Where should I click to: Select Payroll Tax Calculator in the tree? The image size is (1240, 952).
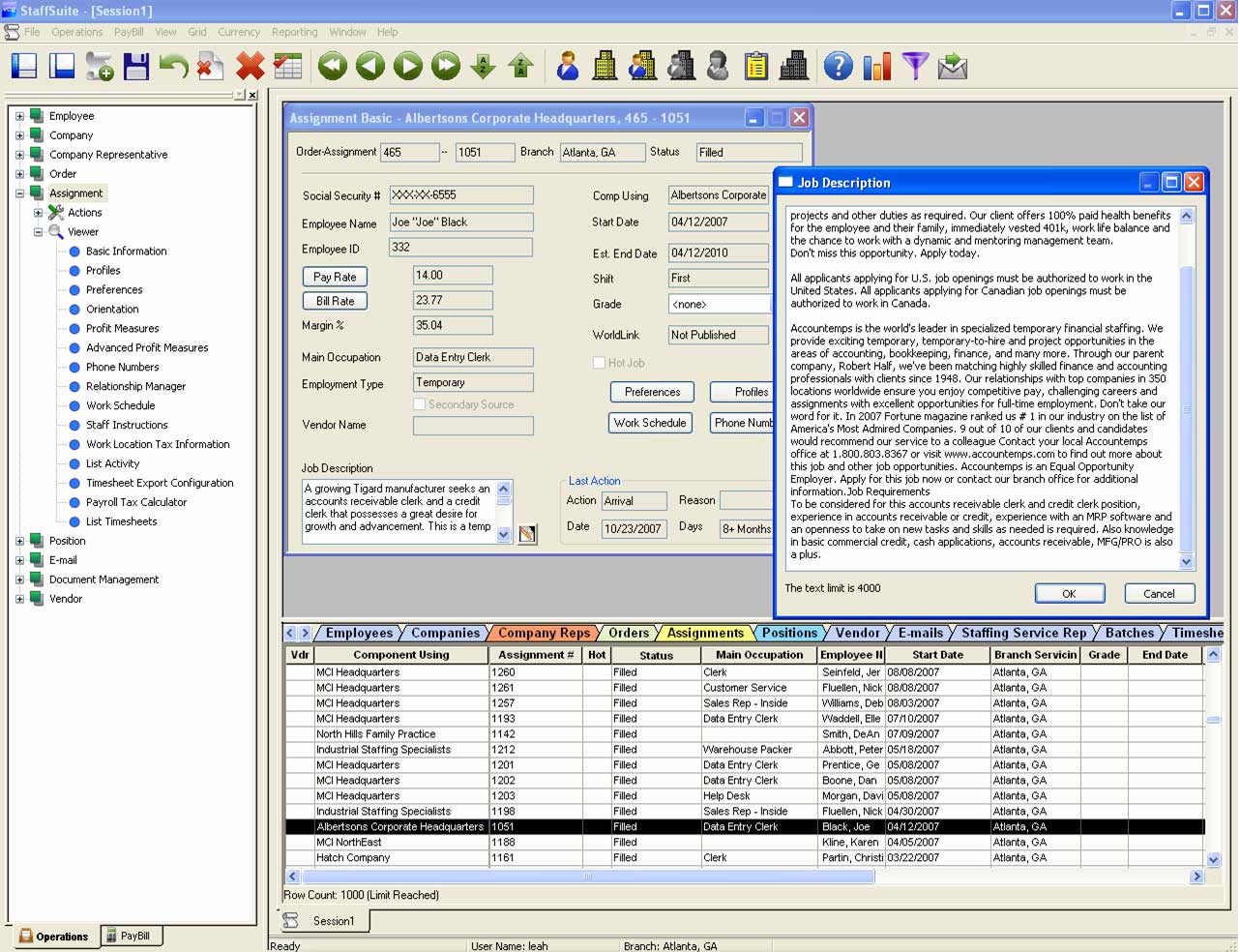136,502
